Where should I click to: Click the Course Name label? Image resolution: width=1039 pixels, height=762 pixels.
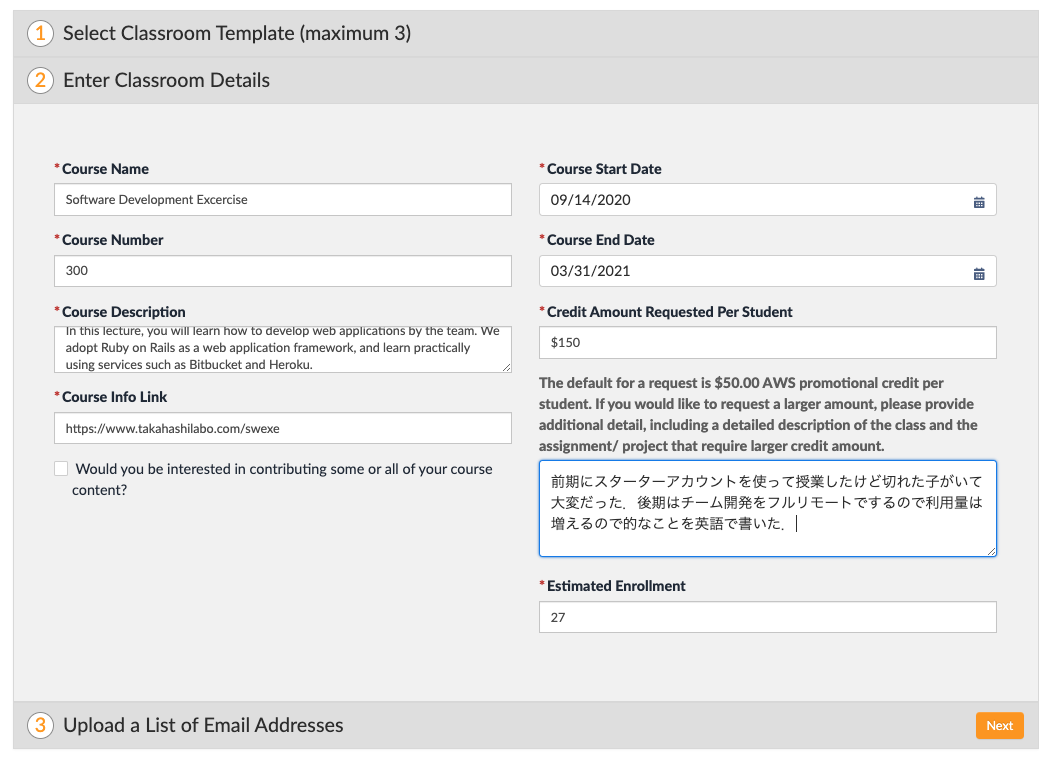(x=105, y=169)
